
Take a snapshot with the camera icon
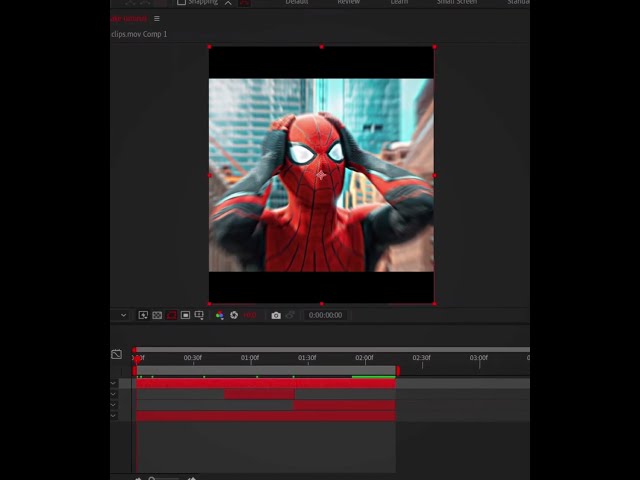276,316
